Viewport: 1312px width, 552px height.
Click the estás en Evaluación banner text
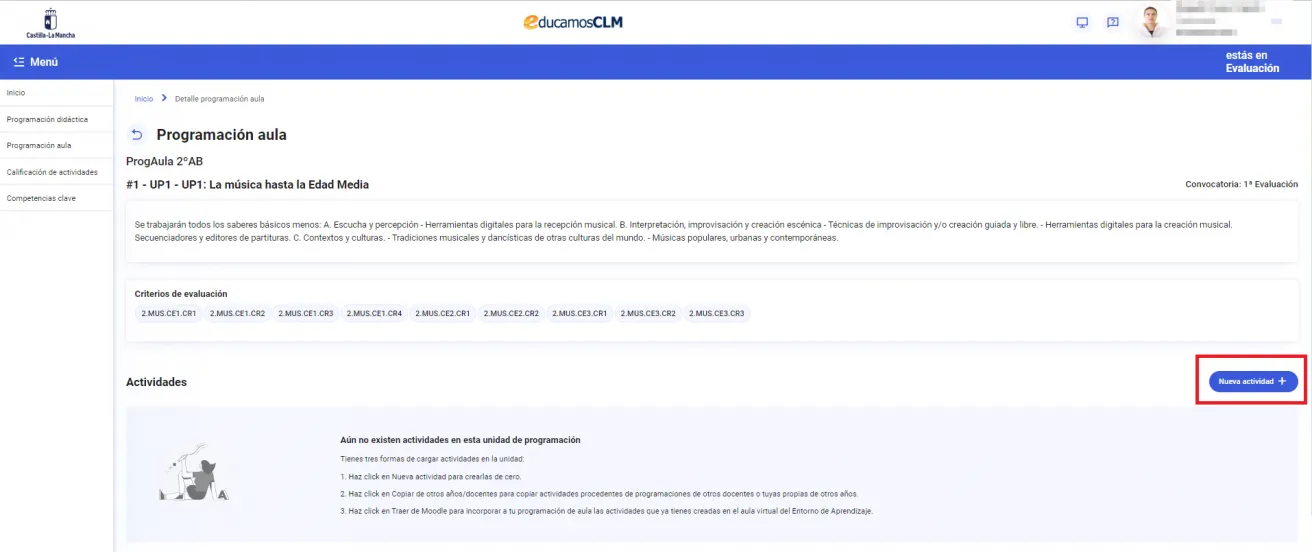coord(1252,62)
